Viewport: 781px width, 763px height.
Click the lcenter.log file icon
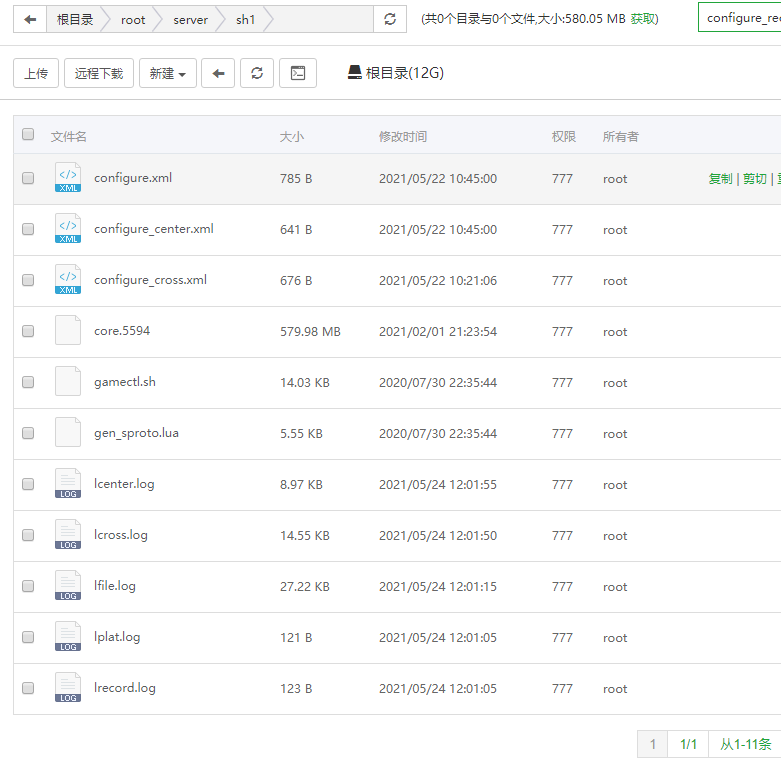click(x=68, y=484)
